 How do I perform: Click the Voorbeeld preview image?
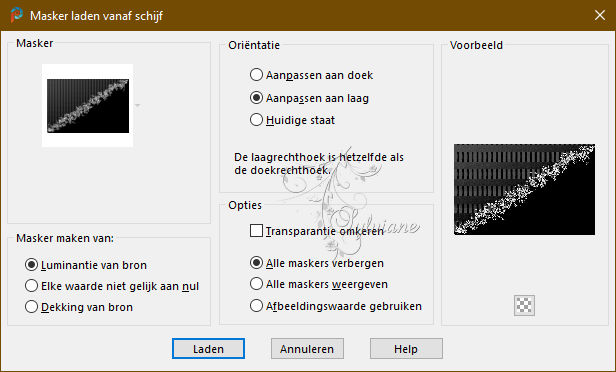[524, 189]
